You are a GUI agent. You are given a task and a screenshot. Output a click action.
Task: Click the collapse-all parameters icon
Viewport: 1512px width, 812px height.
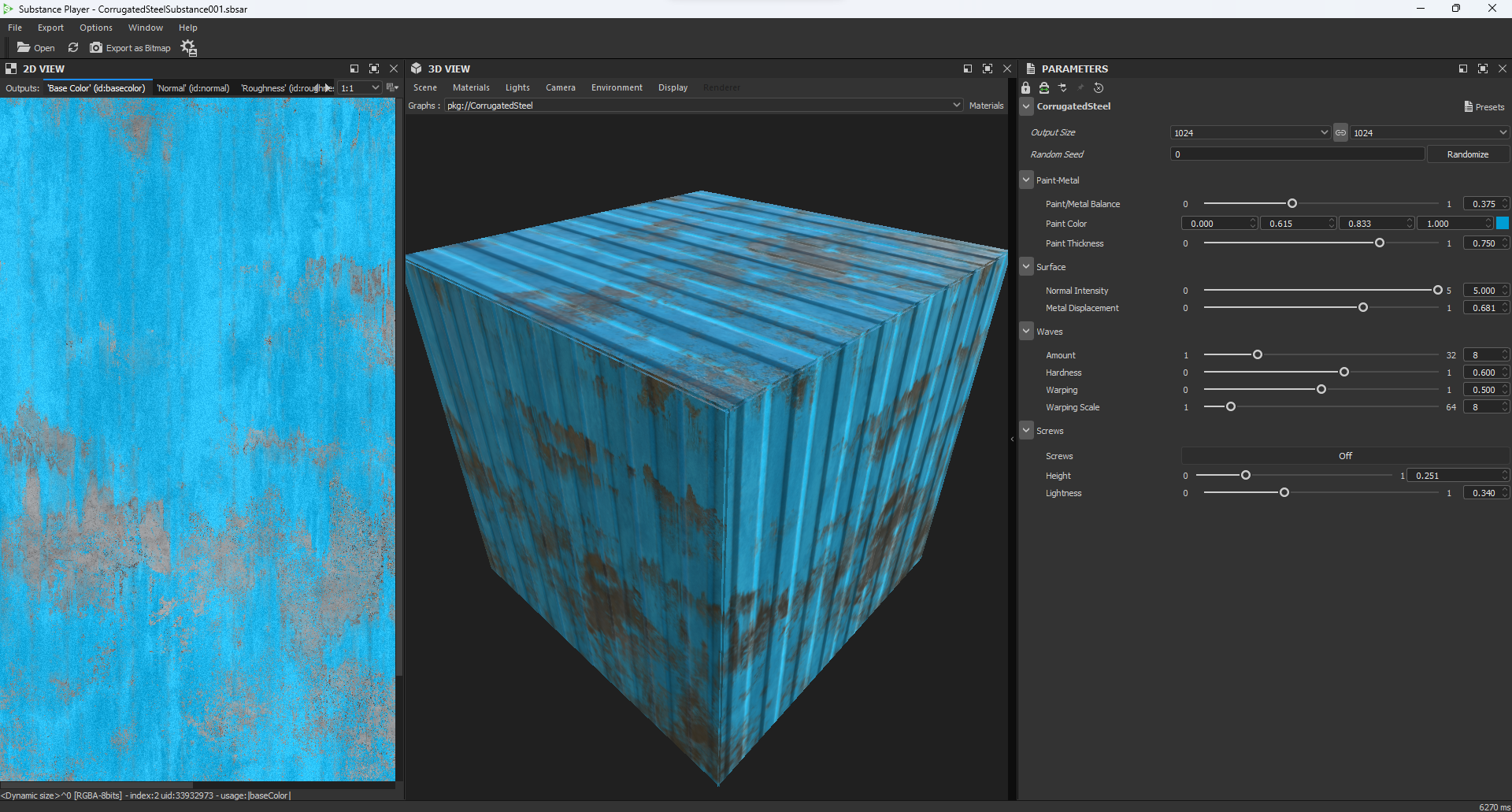[1062, 88]
